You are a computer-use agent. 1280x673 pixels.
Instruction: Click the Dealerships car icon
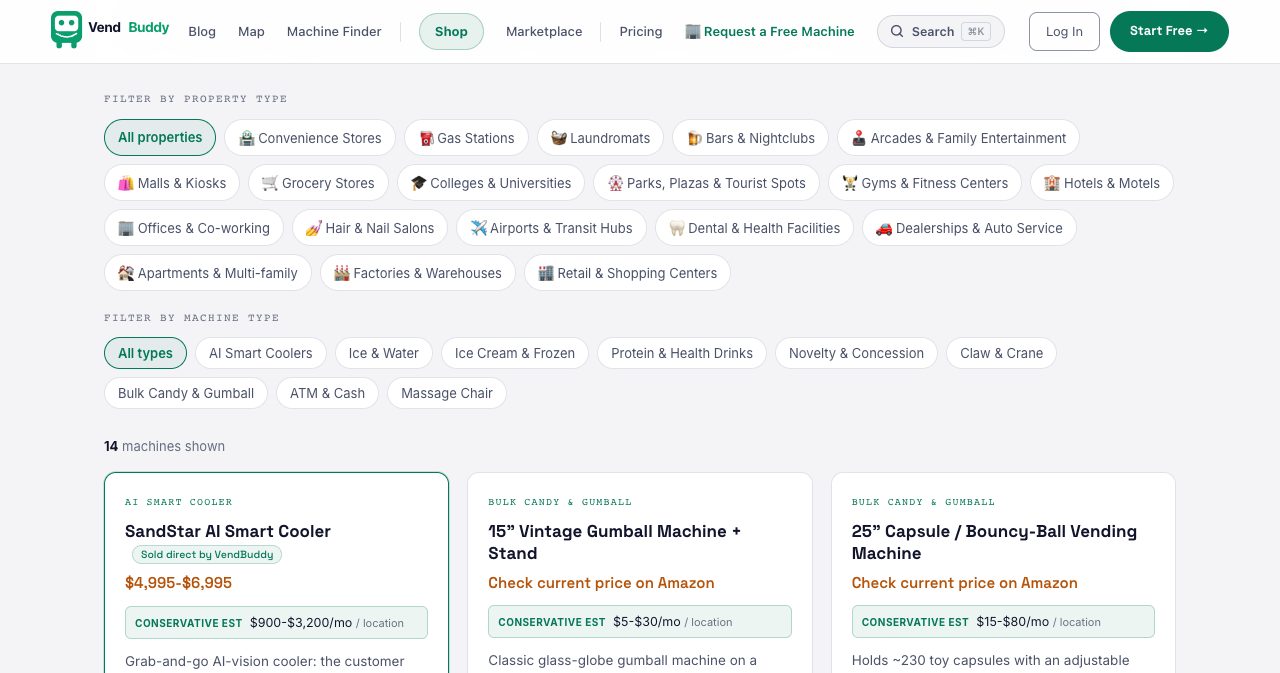coord(884,228)
